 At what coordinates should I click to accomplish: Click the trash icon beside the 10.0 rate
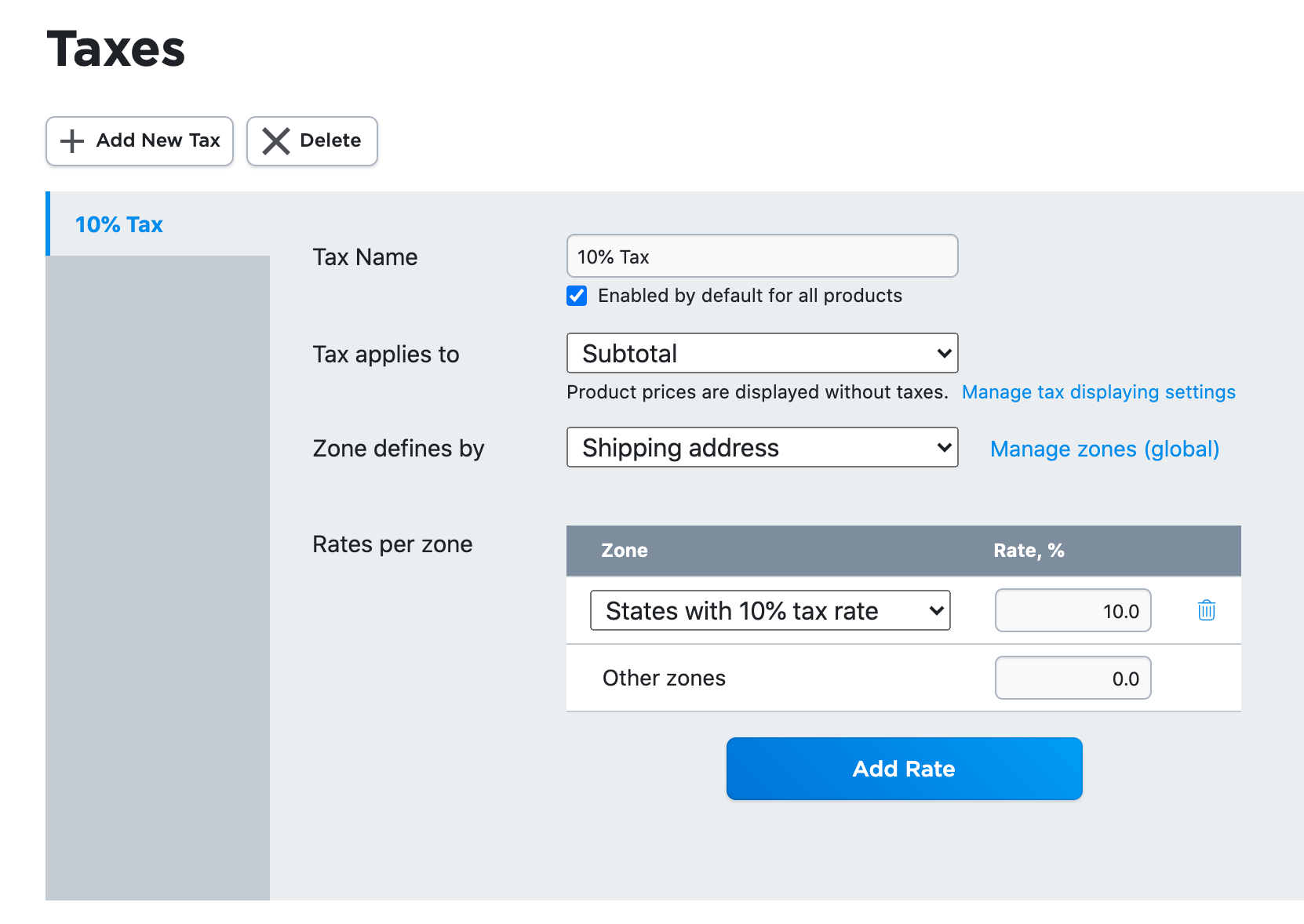point(1206,610)
